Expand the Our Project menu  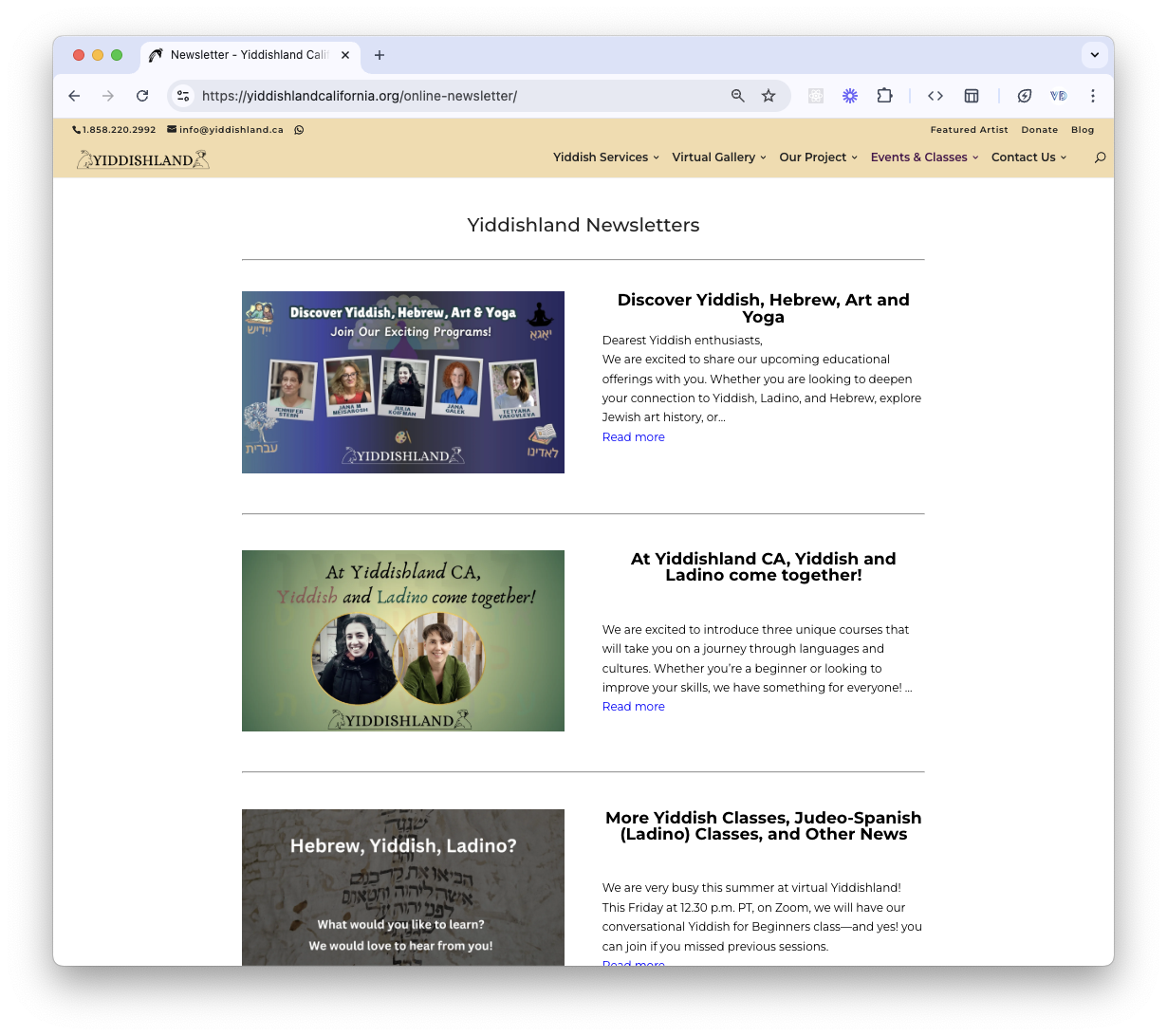[818, 157]
